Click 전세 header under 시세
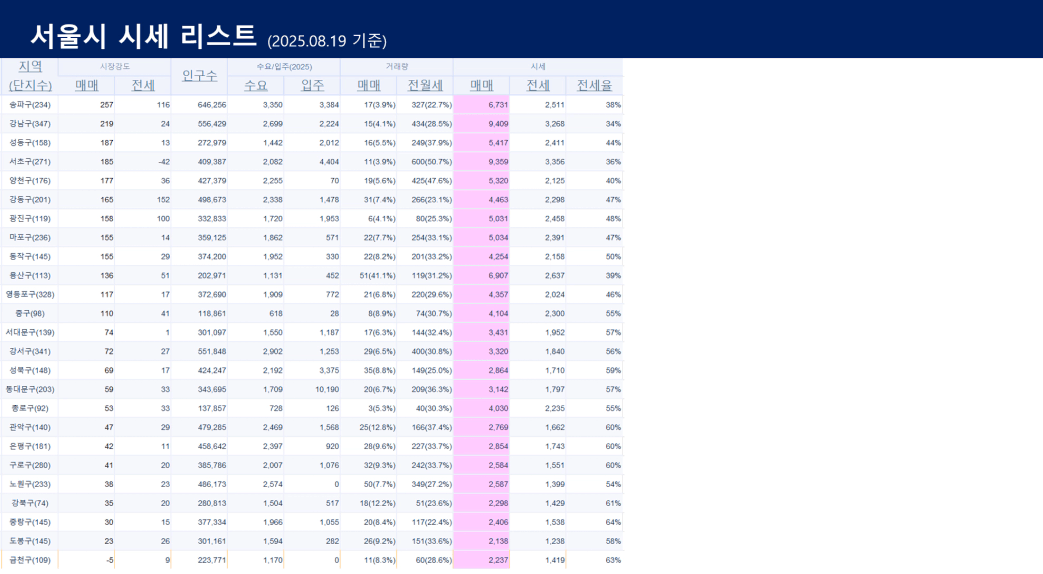 click(x=538, y=85)
